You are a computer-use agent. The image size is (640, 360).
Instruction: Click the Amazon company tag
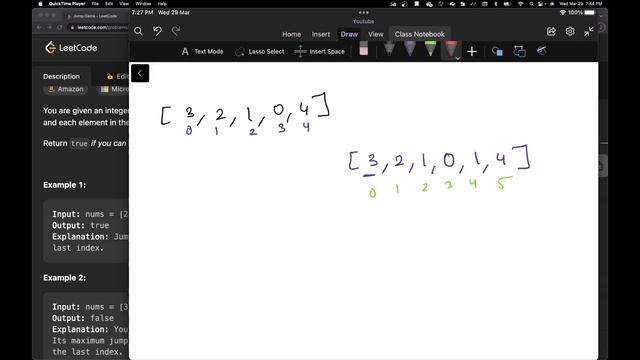(x=66, y=89)
